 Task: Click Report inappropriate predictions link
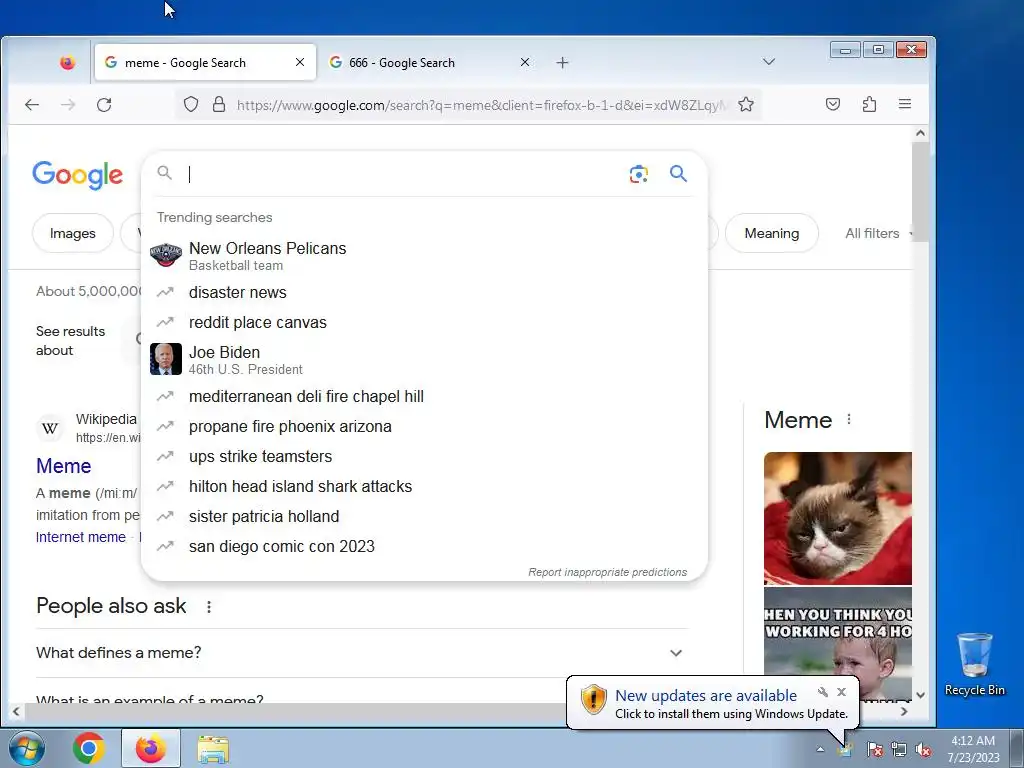point(607,572)
